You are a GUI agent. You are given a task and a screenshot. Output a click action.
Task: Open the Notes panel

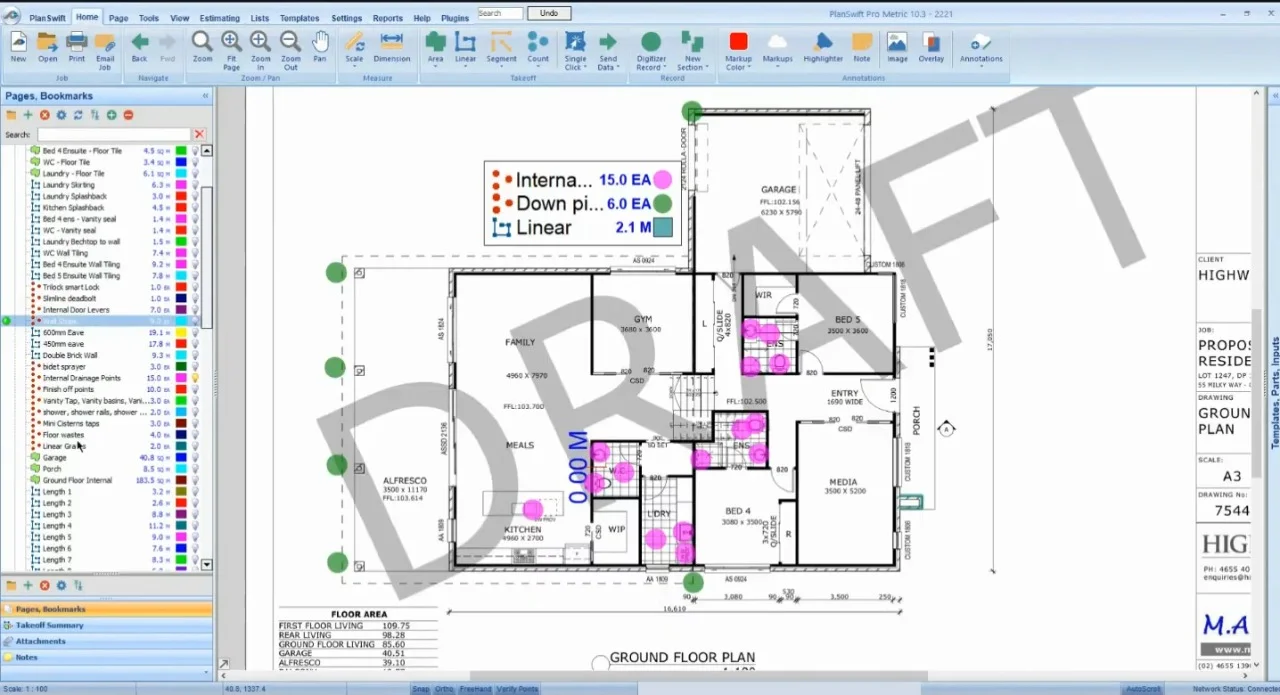107,657
